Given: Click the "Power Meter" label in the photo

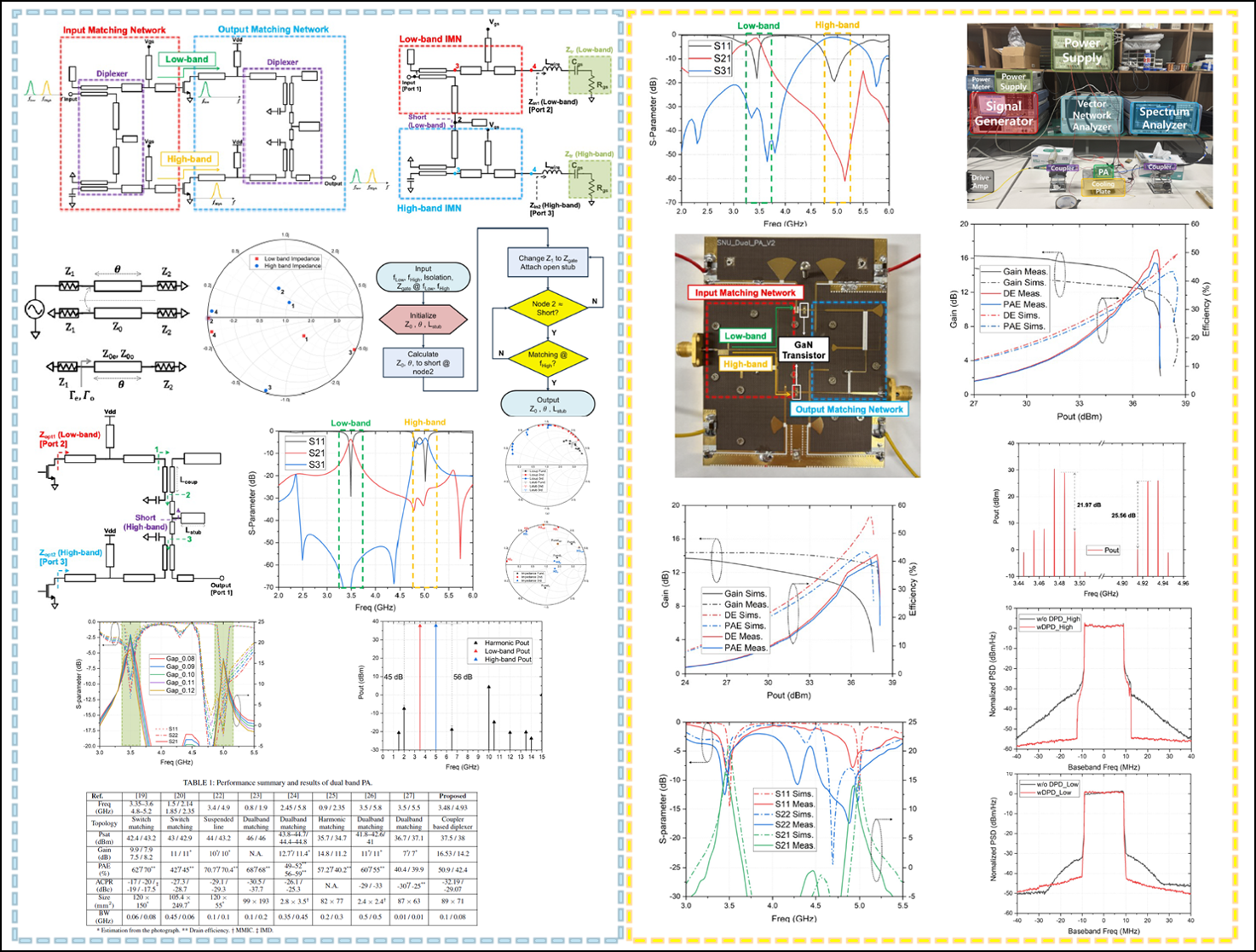Looking at the screenshot, I should pos(982,84).
